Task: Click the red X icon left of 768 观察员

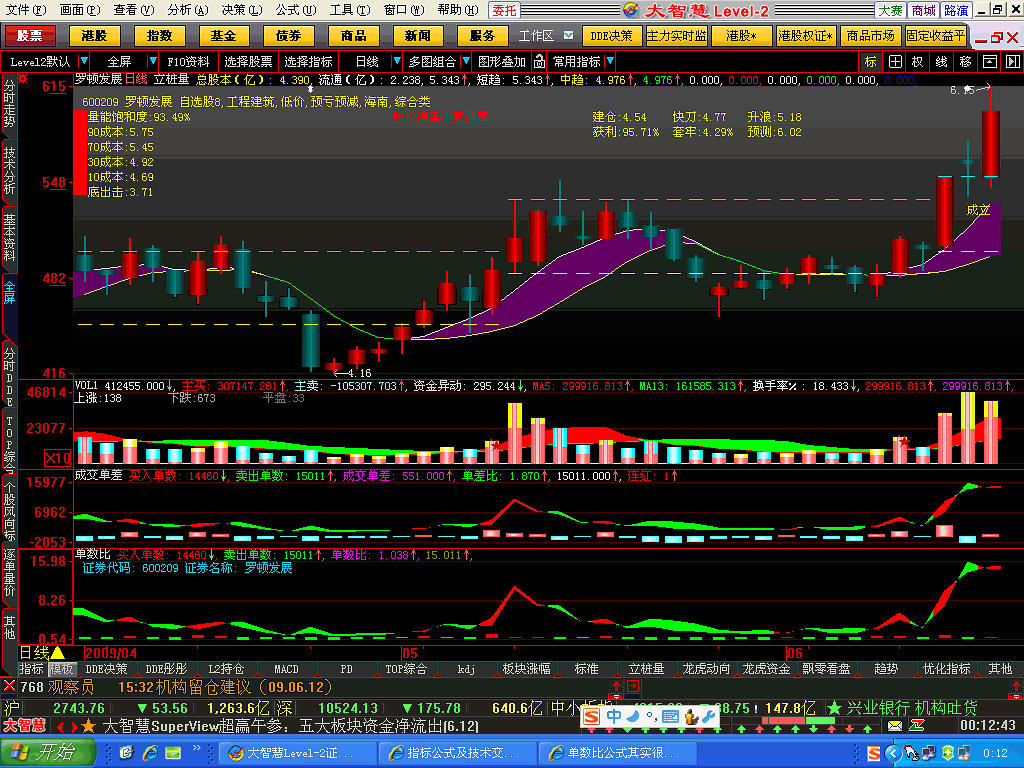Action: 9,686
